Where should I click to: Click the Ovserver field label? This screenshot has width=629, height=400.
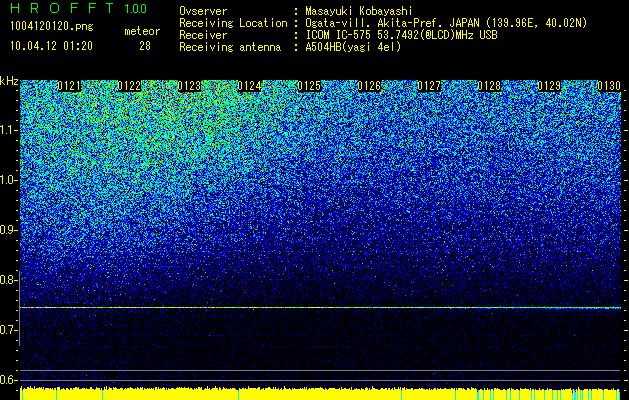coord(203,11)
